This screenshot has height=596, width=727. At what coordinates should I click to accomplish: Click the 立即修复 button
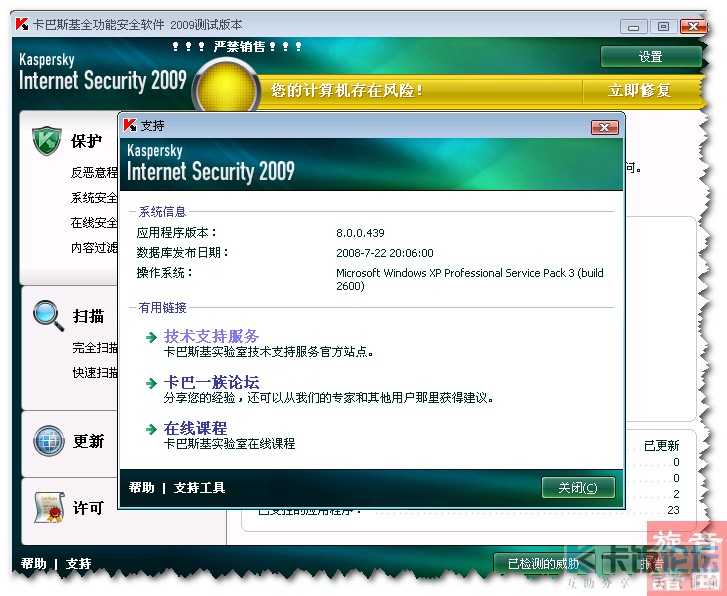pos(640,90)
